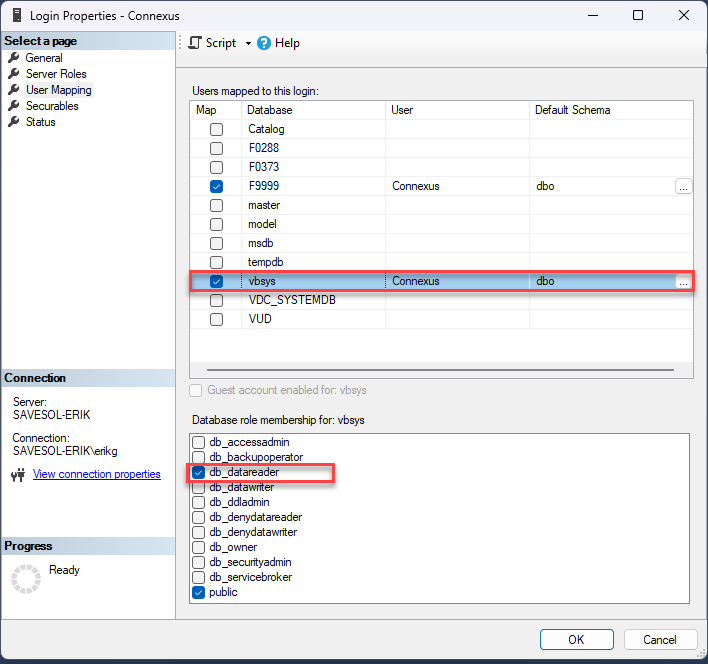Uncheck the db_datareader role checkbox
This screenshot has width=708, height=664.
pyautogui.click(x=199, y=472)
